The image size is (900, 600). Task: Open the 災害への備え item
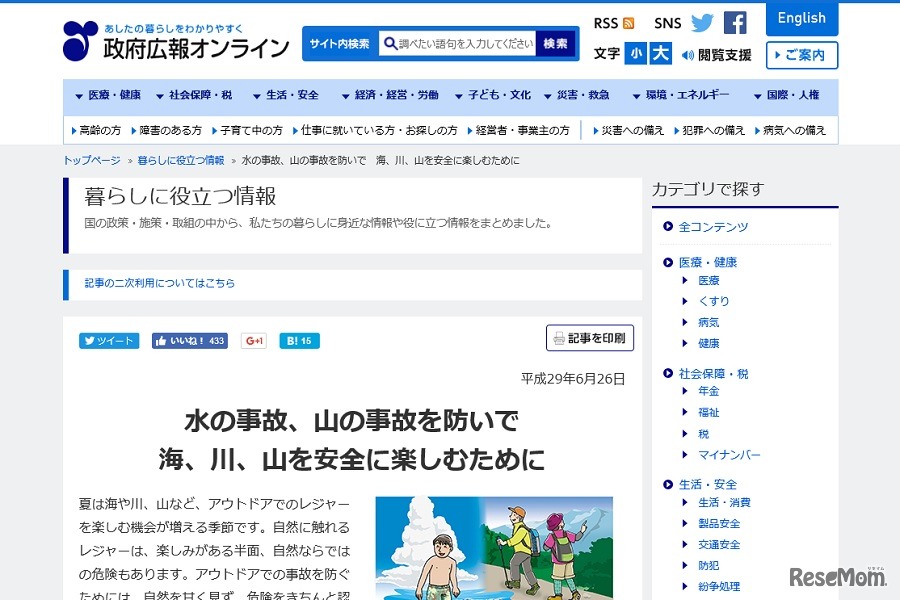pyautogui.click(x=629, y=131)
